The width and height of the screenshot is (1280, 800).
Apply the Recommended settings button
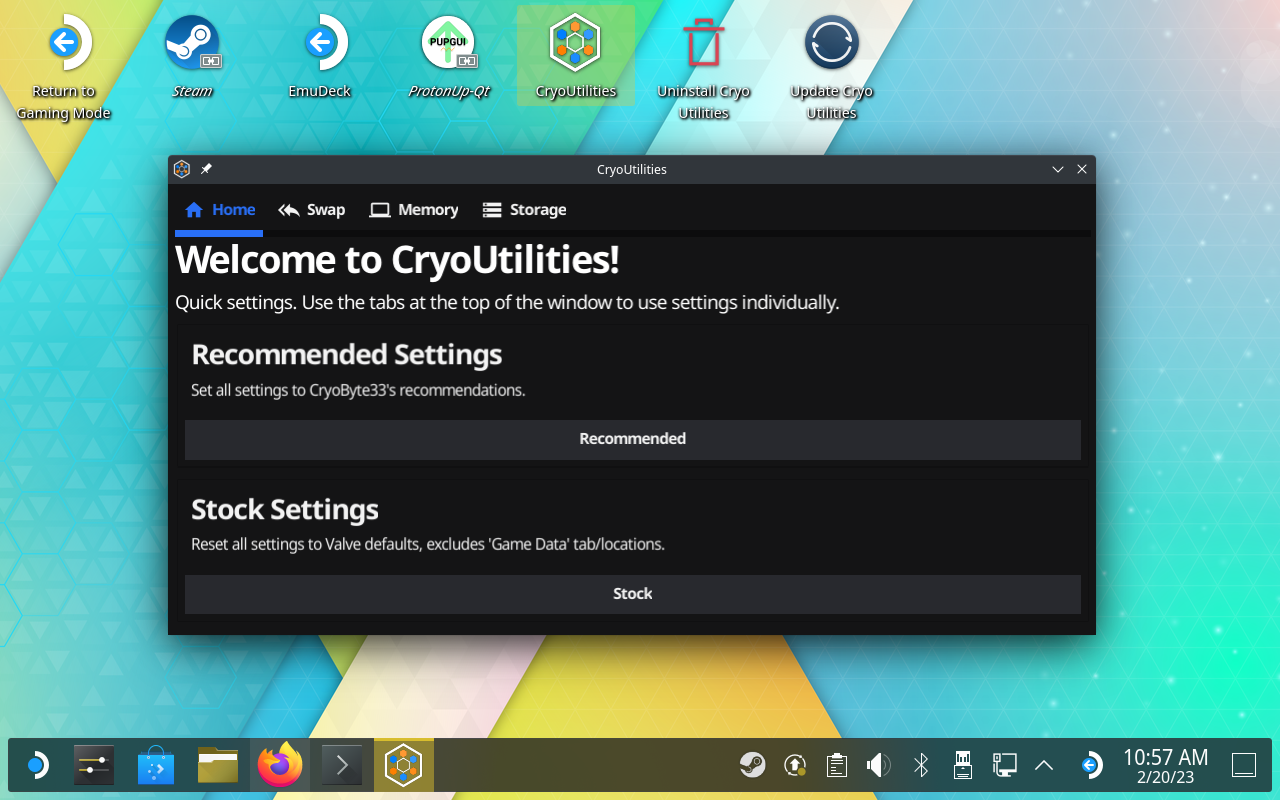click(632, 439)
